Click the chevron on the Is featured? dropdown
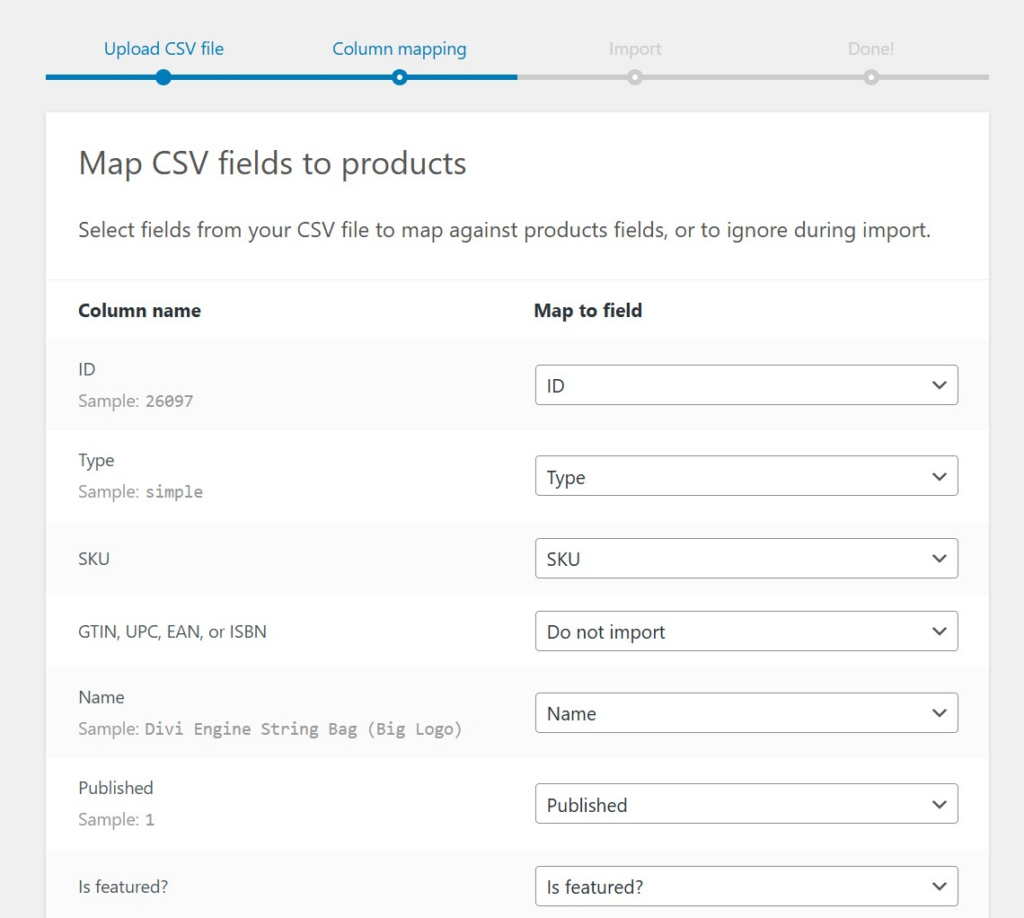Image resolution: width=1024 pixels, height=918 pixels. click(x=939, y=886)
